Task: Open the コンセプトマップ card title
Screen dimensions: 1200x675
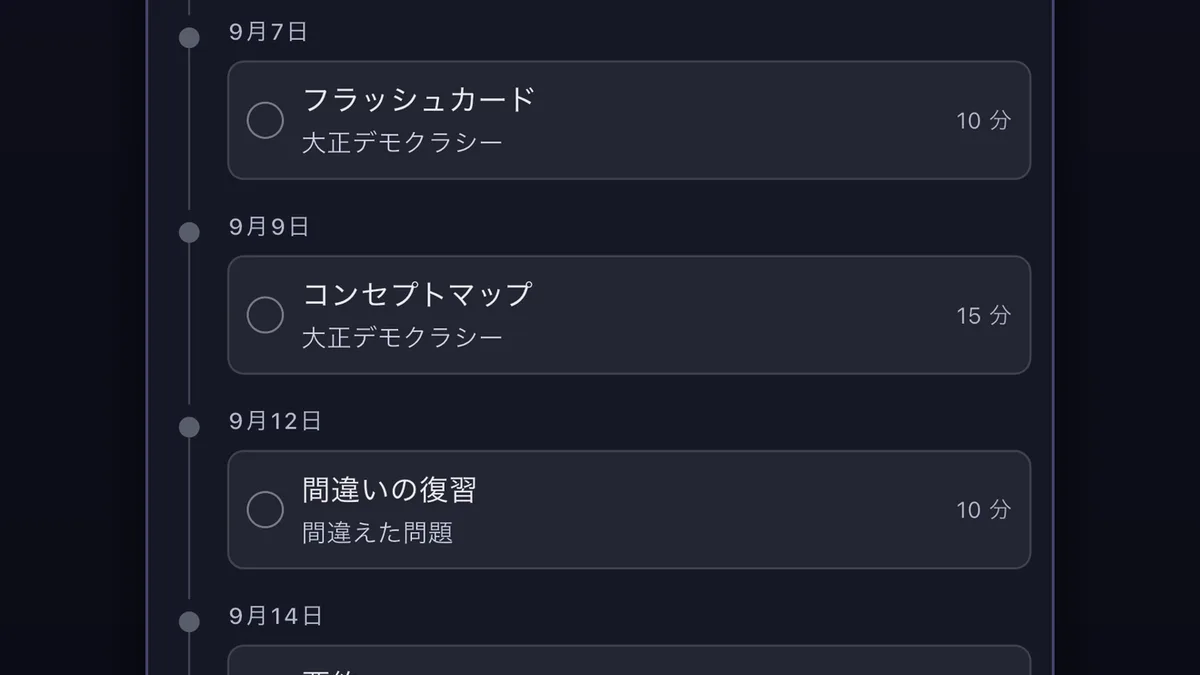Action: pos(417,295)
